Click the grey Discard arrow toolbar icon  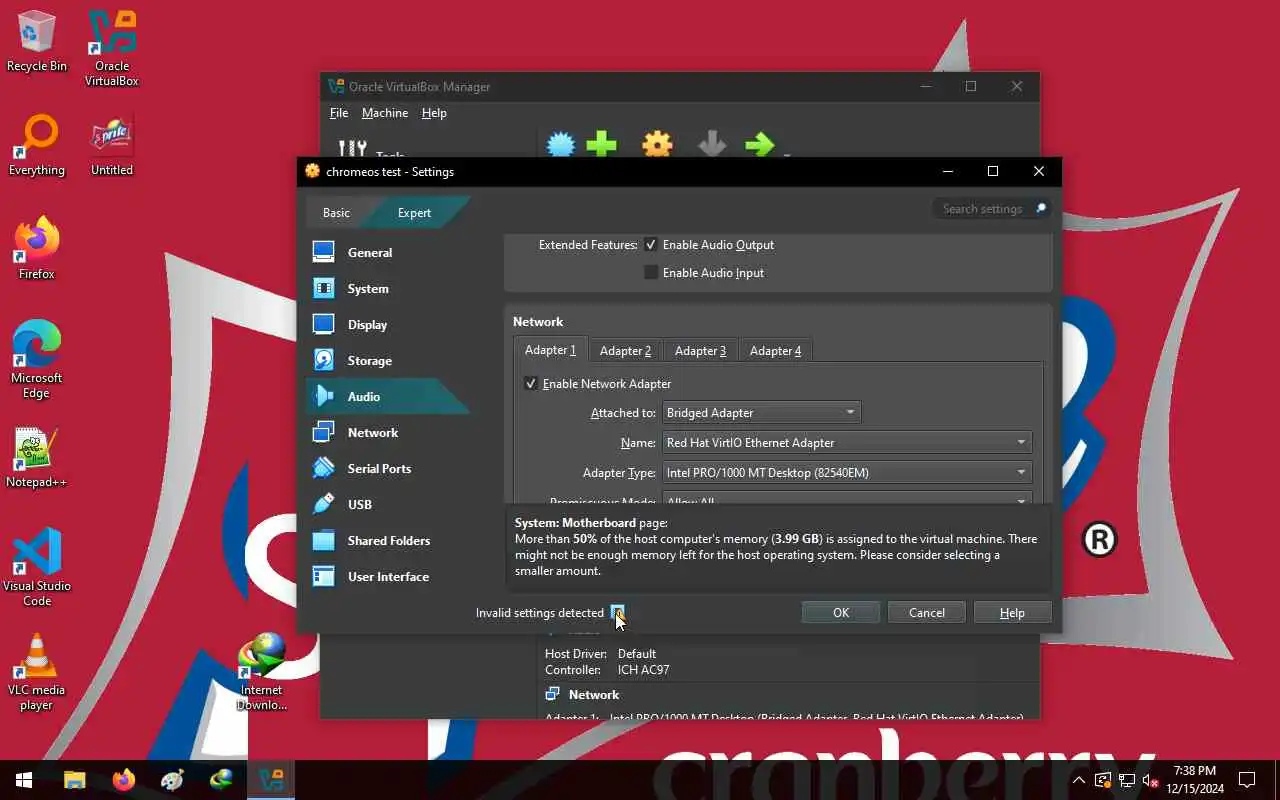(712, 146)
